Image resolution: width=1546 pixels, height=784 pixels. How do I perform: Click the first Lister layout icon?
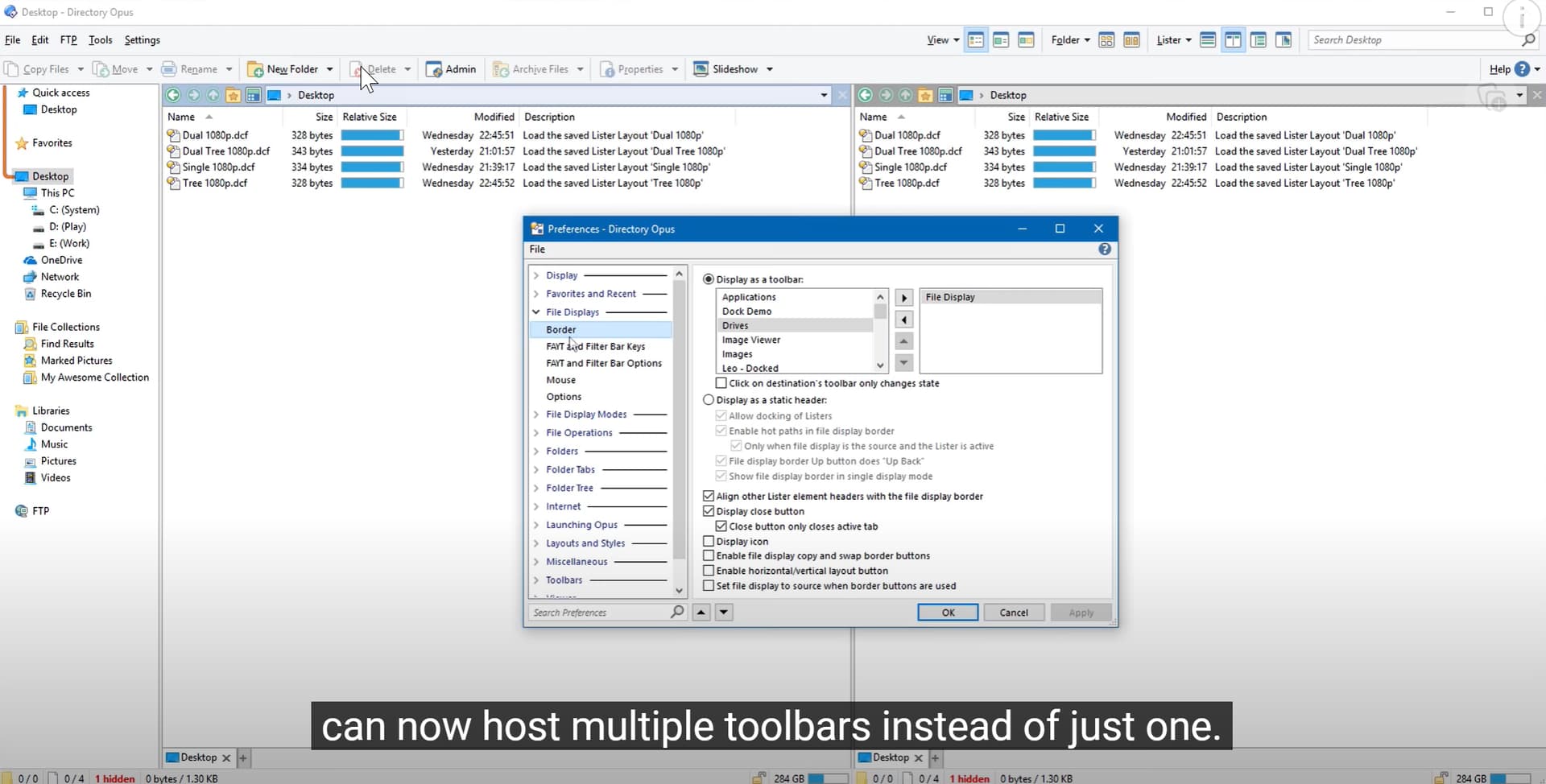[x=1208, y=40]
